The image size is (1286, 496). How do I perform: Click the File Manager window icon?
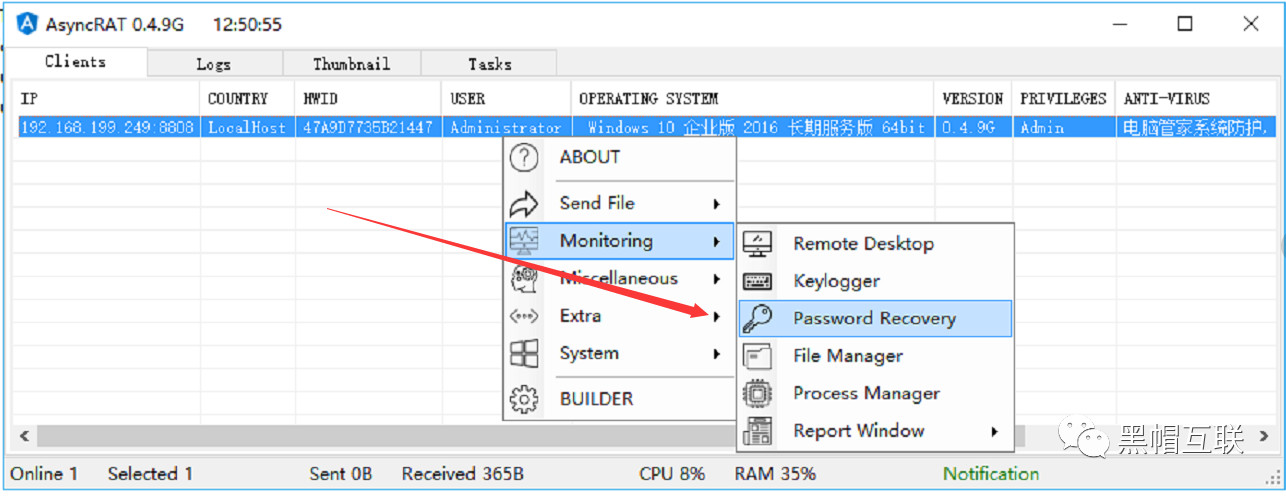coord(757,356)
